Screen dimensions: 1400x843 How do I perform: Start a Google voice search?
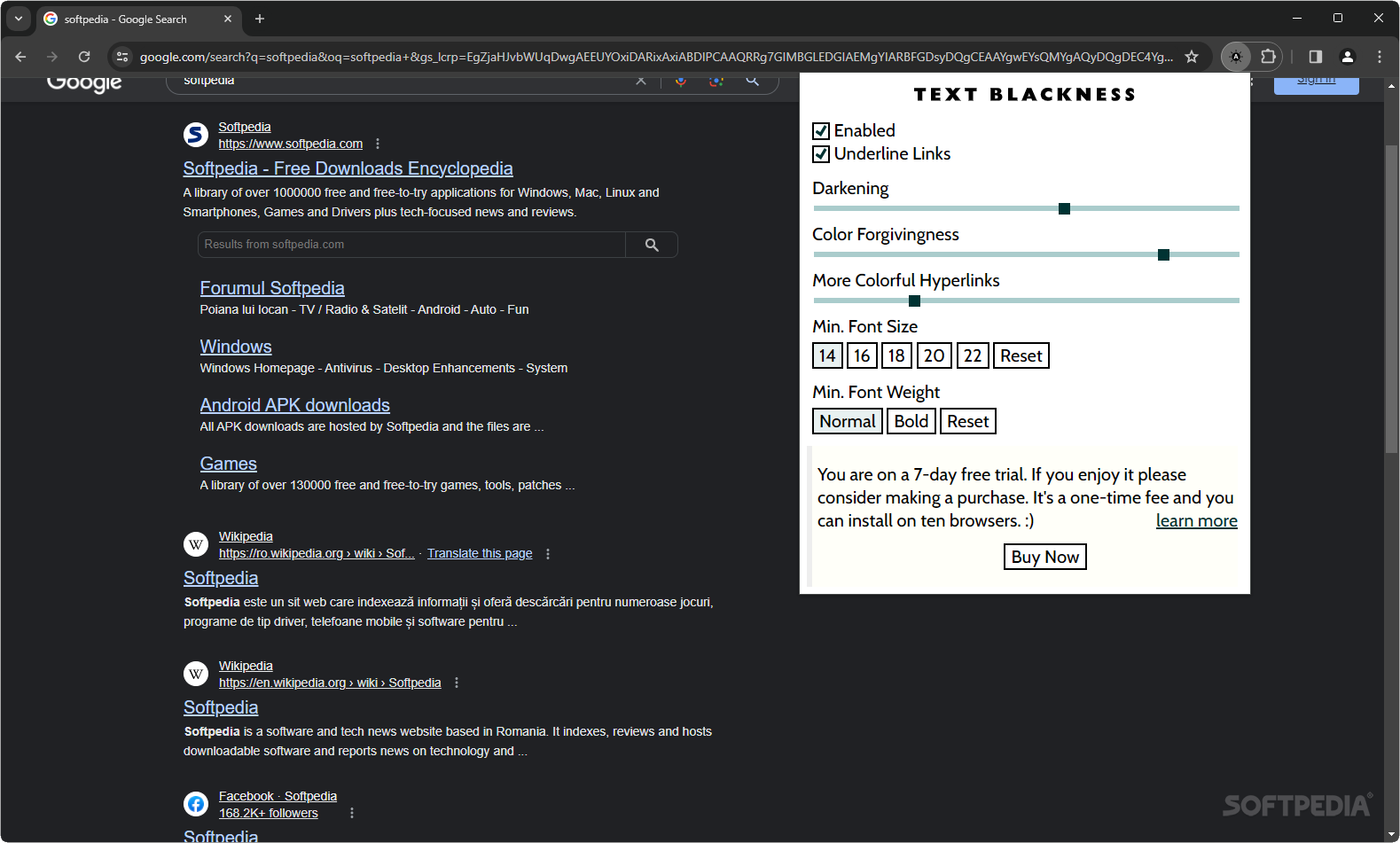pyautogui.click(x=681, y=81)
